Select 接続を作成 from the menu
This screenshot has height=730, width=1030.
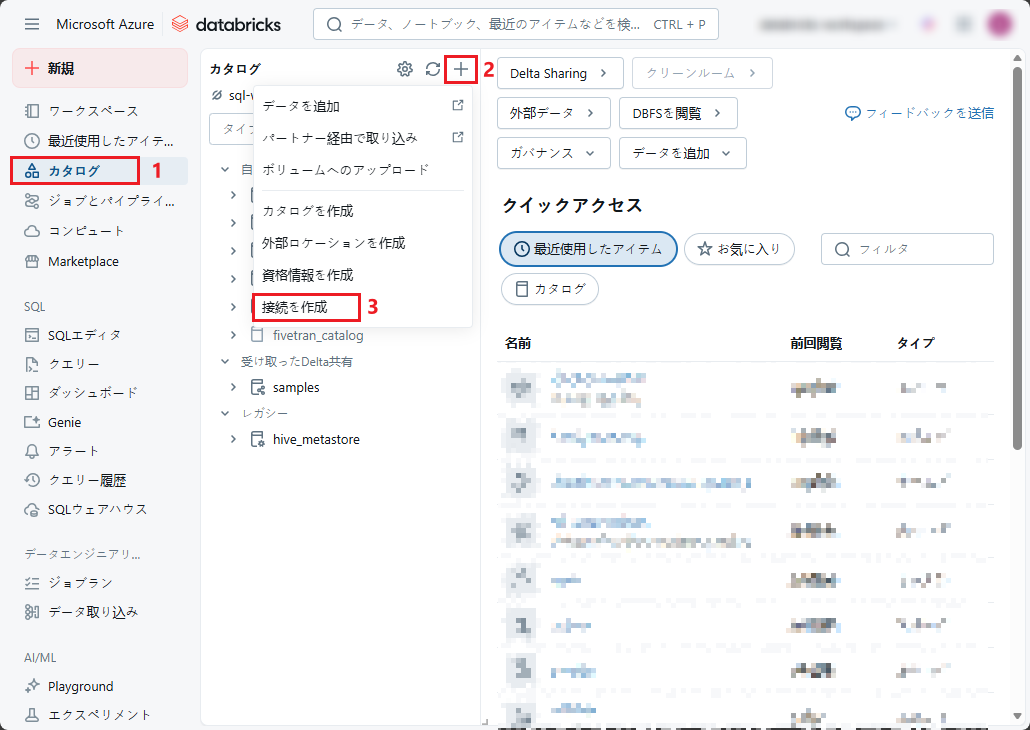[x=294, y=307]
